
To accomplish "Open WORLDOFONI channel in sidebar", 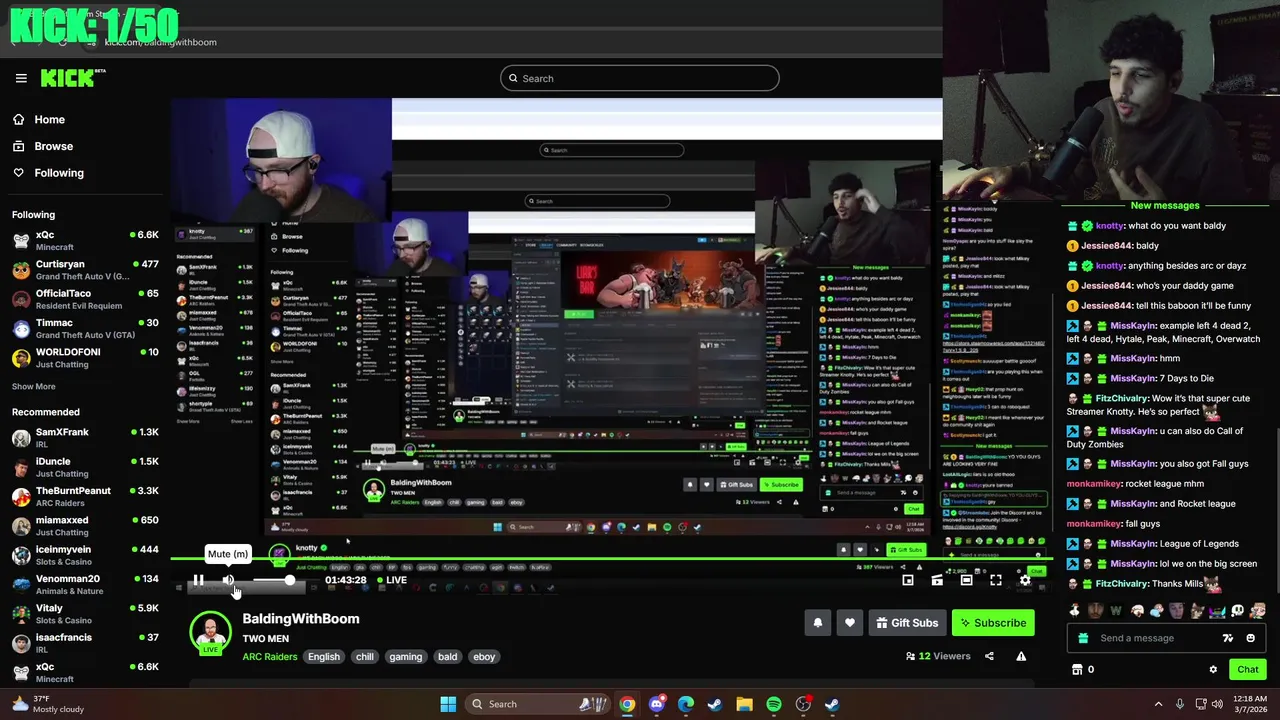I will [x=85, y=358].
